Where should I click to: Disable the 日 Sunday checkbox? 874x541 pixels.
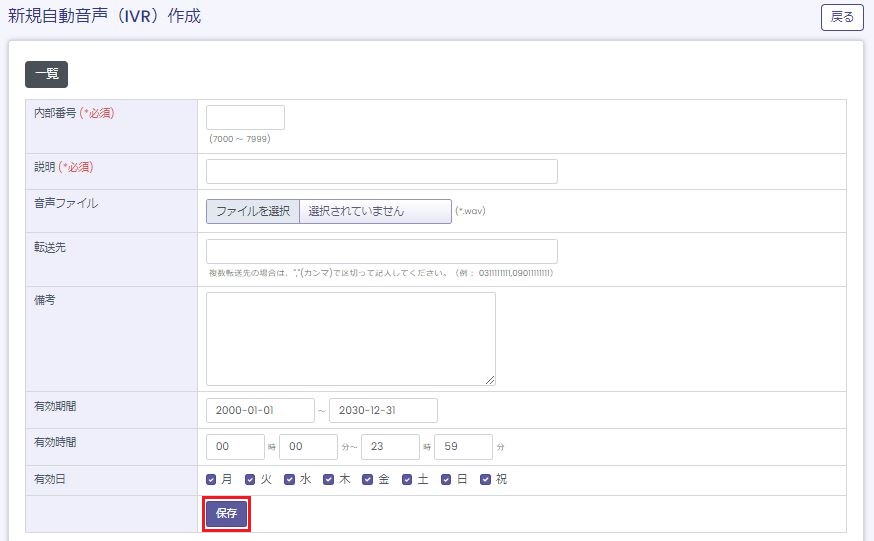[x=447, y=480]
